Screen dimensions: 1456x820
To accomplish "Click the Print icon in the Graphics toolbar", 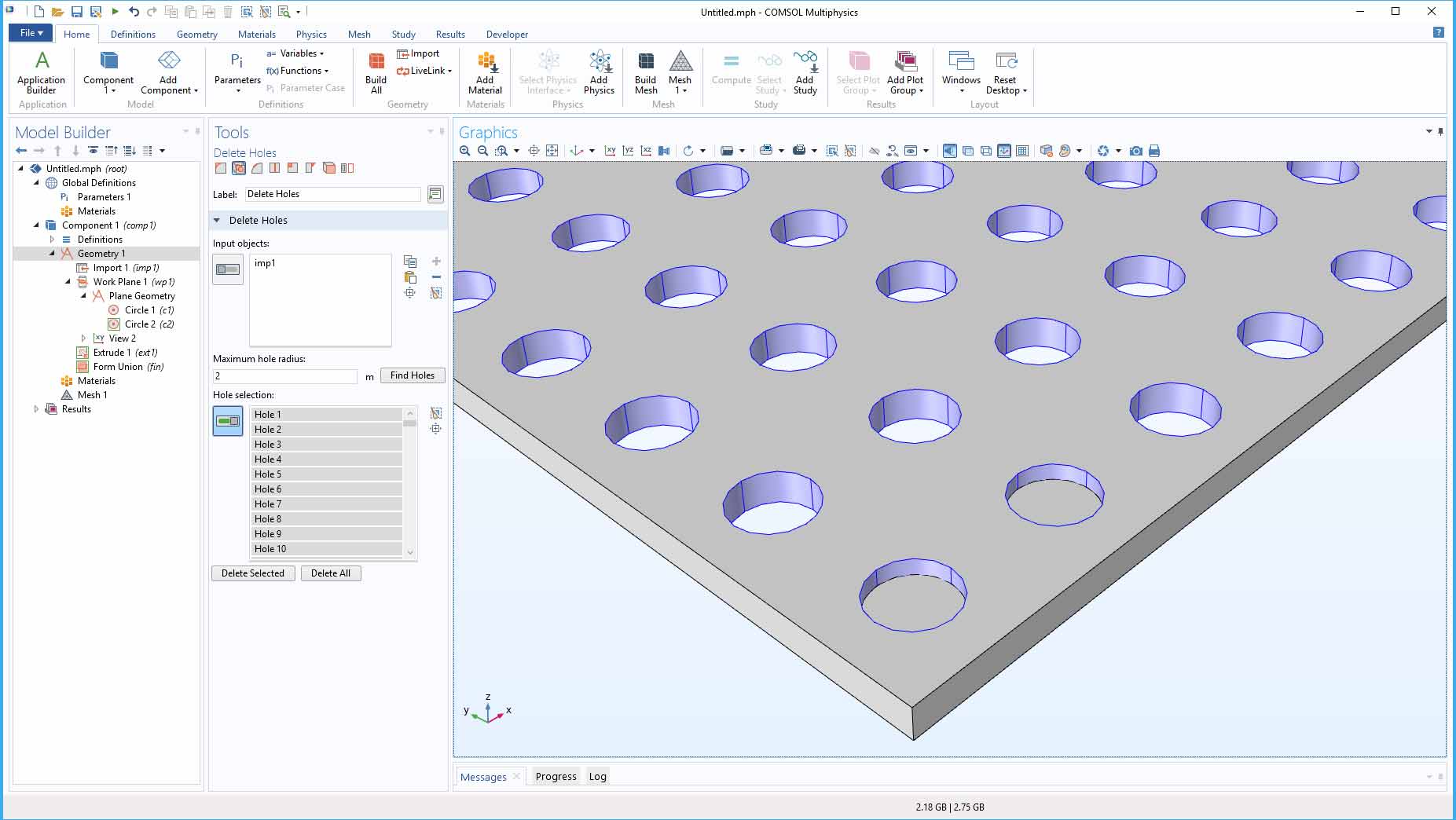I will point(1154,151).
